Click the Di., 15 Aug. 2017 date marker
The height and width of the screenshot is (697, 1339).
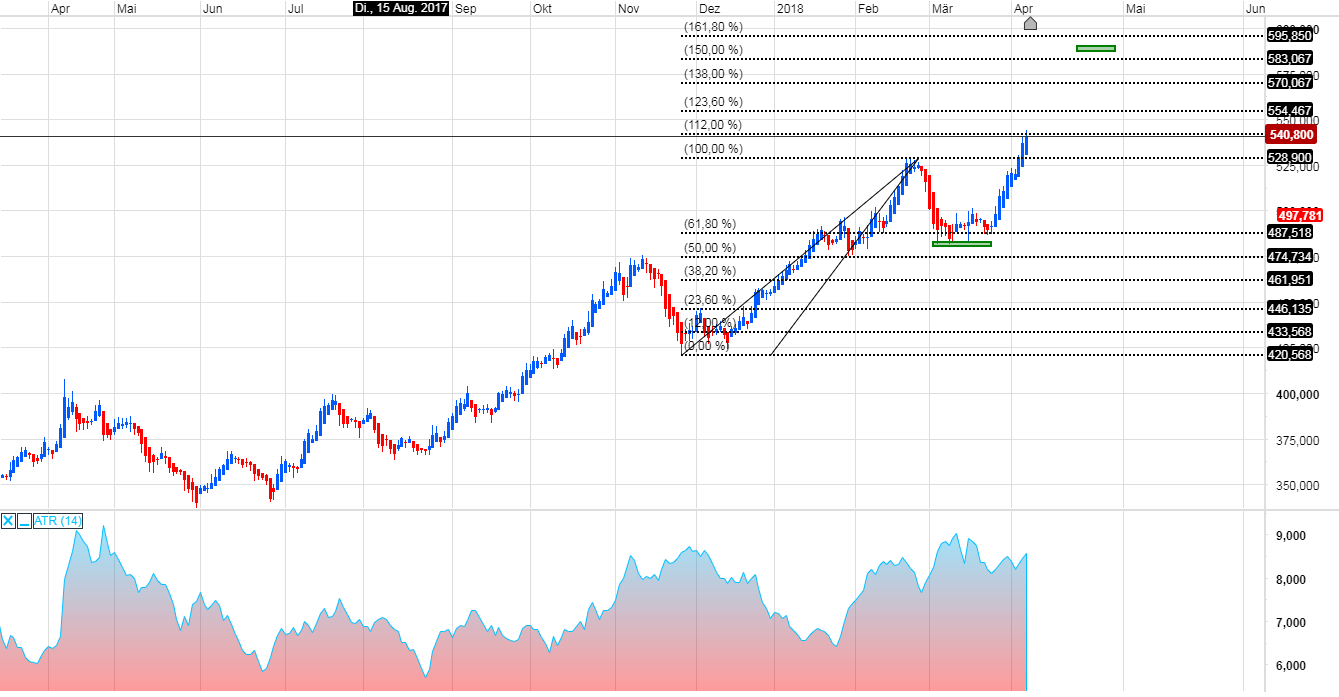pos(398,8)
